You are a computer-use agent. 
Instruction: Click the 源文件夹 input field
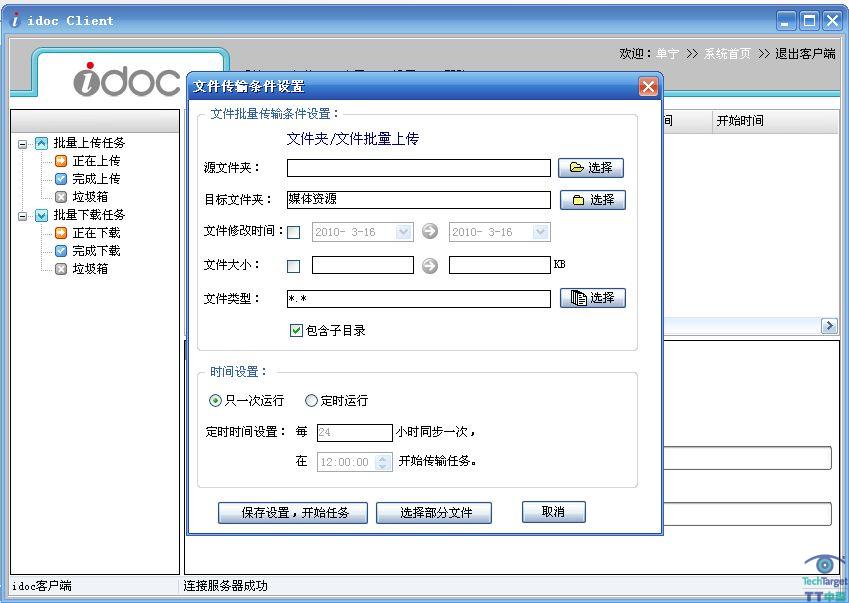point(419,168)
